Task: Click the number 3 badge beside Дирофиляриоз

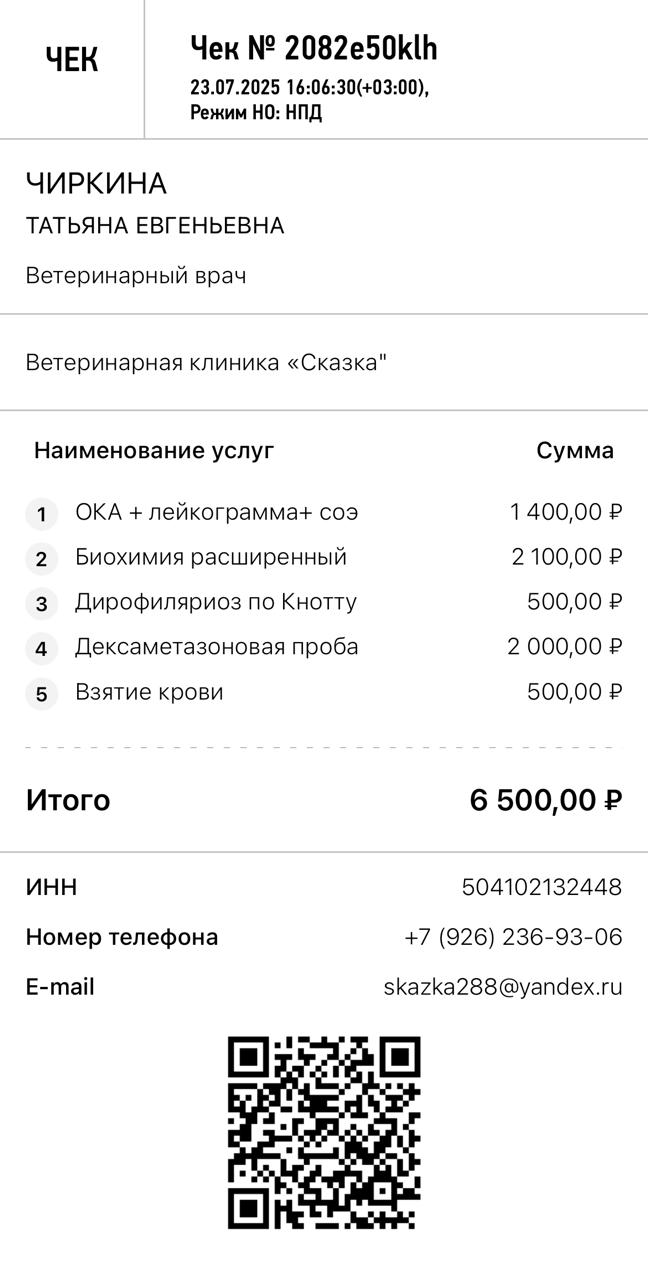Action: pos(41,604)
